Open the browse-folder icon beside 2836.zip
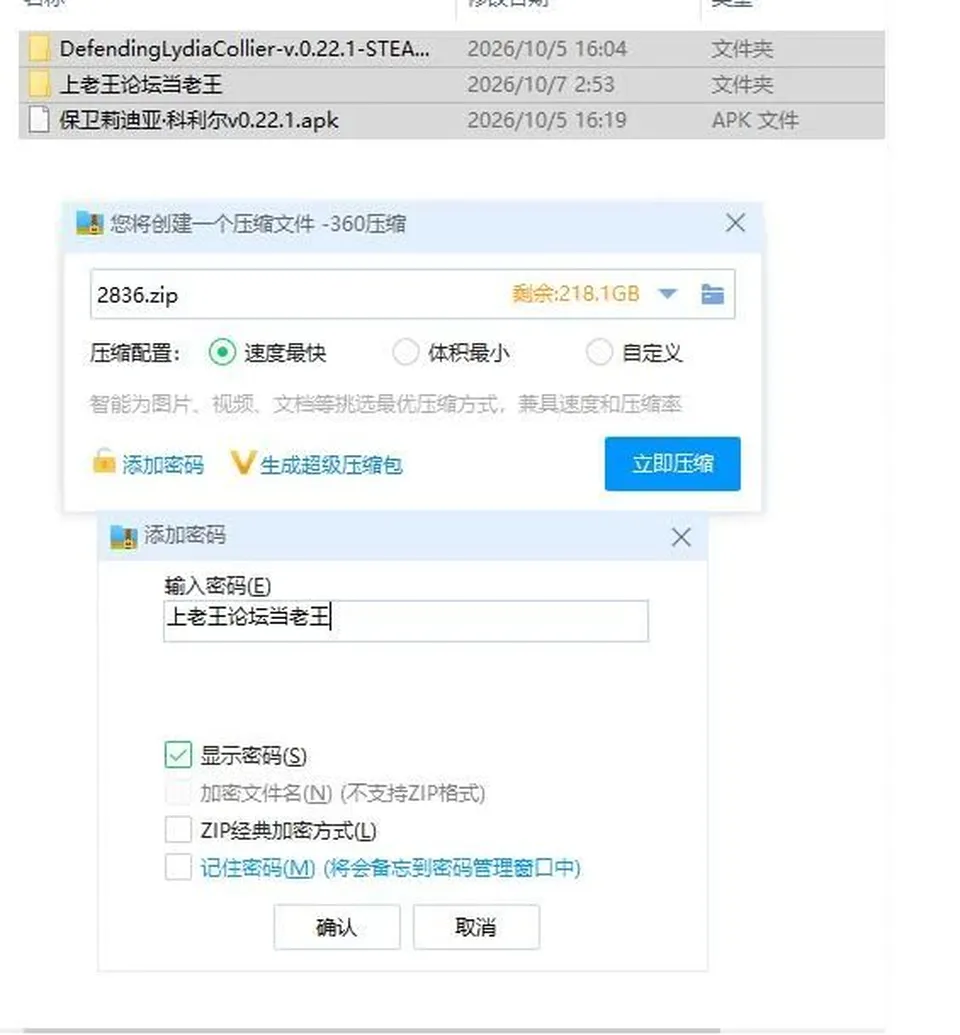The width and height of the screenshot is (960, 1035). pyautogui.click(x=712, y=294)
